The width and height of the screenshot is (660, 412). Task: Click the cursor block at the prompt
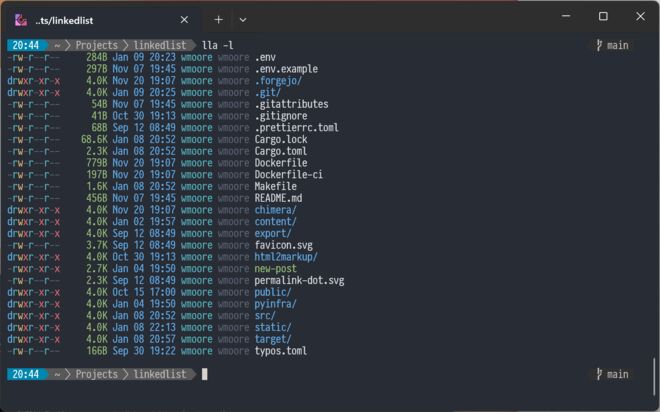205,374
